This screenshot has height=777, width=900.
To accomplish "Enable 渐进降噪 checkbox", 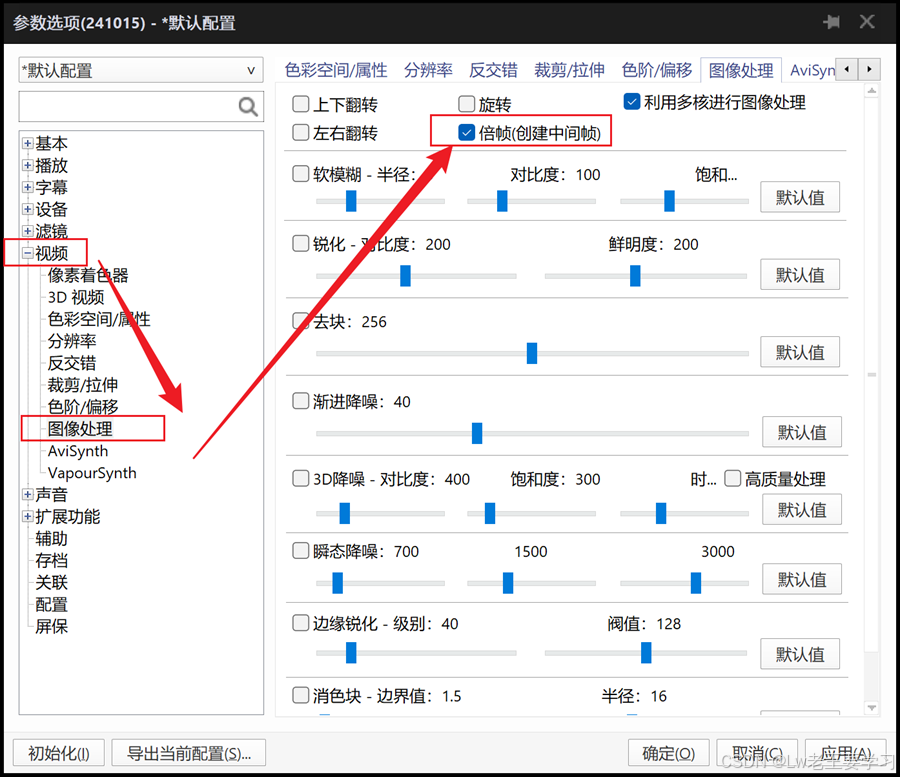I will pos(301,401).
